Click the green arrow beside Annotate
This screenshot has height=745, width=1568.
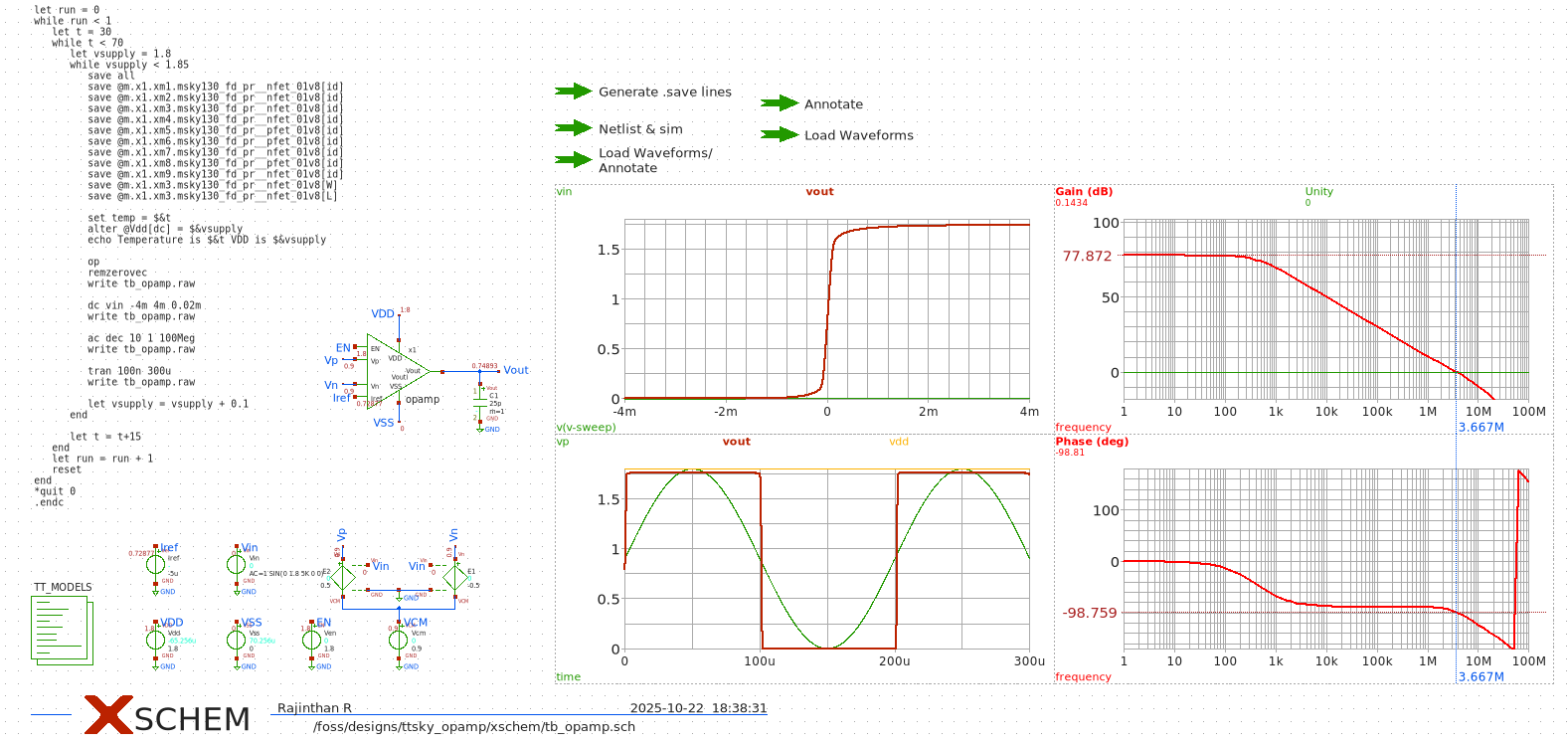(780, 103)
